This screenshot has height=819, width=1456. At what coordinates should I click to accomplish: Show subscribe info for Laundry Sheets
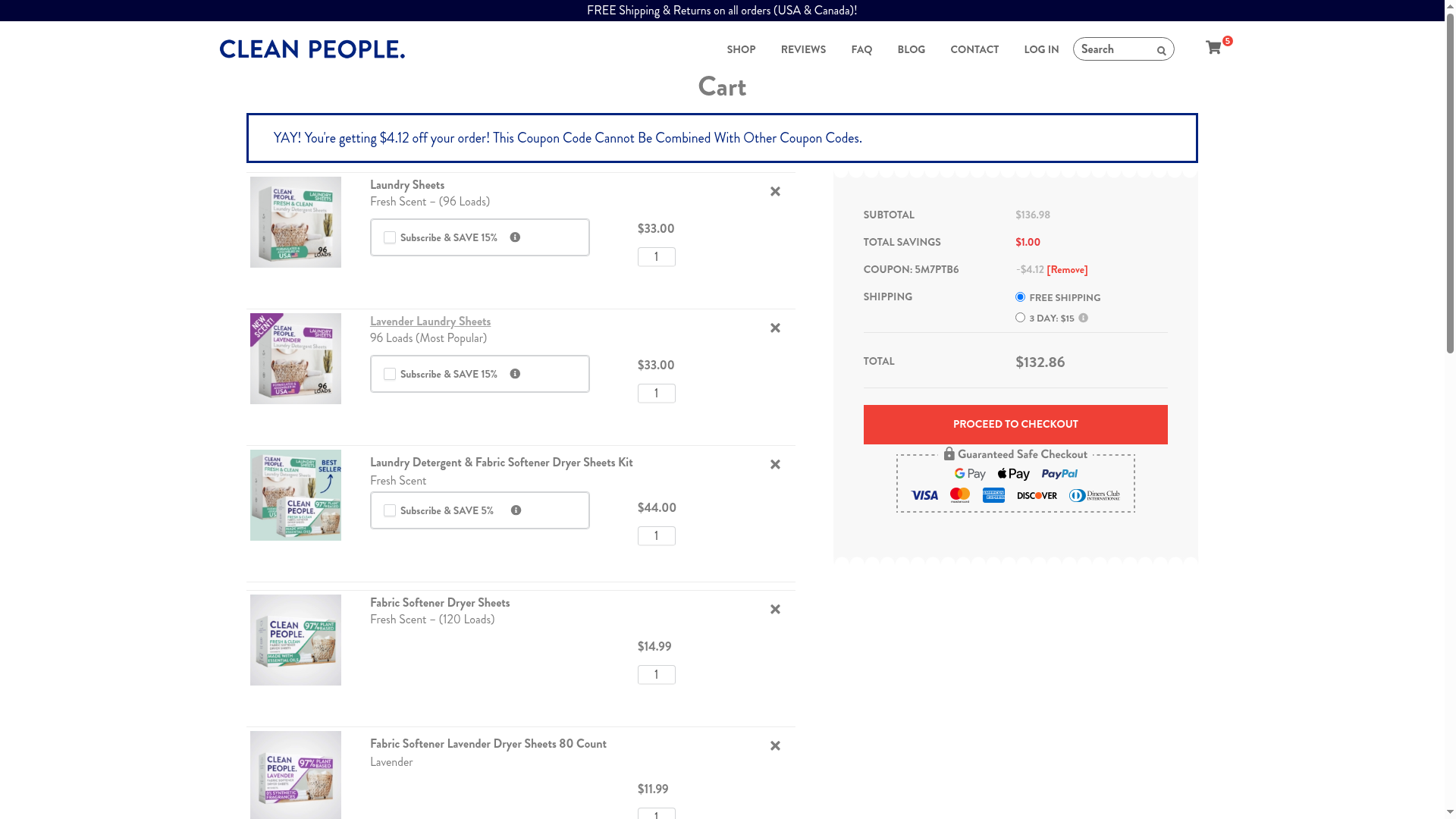click(x=515, y=237)
